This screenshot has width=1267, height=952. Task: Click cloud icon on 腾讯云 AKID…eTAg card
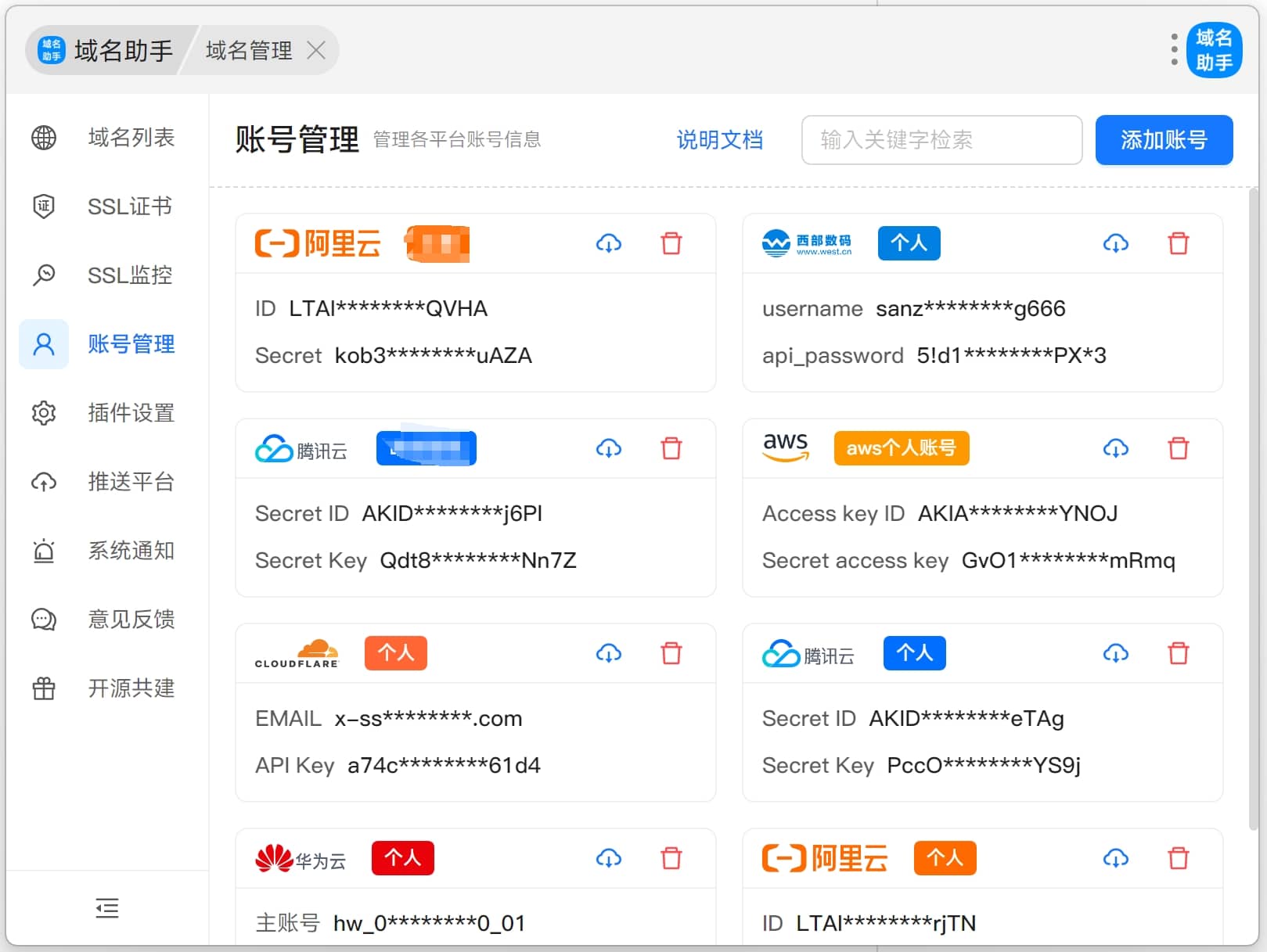tap(1116, 653)
